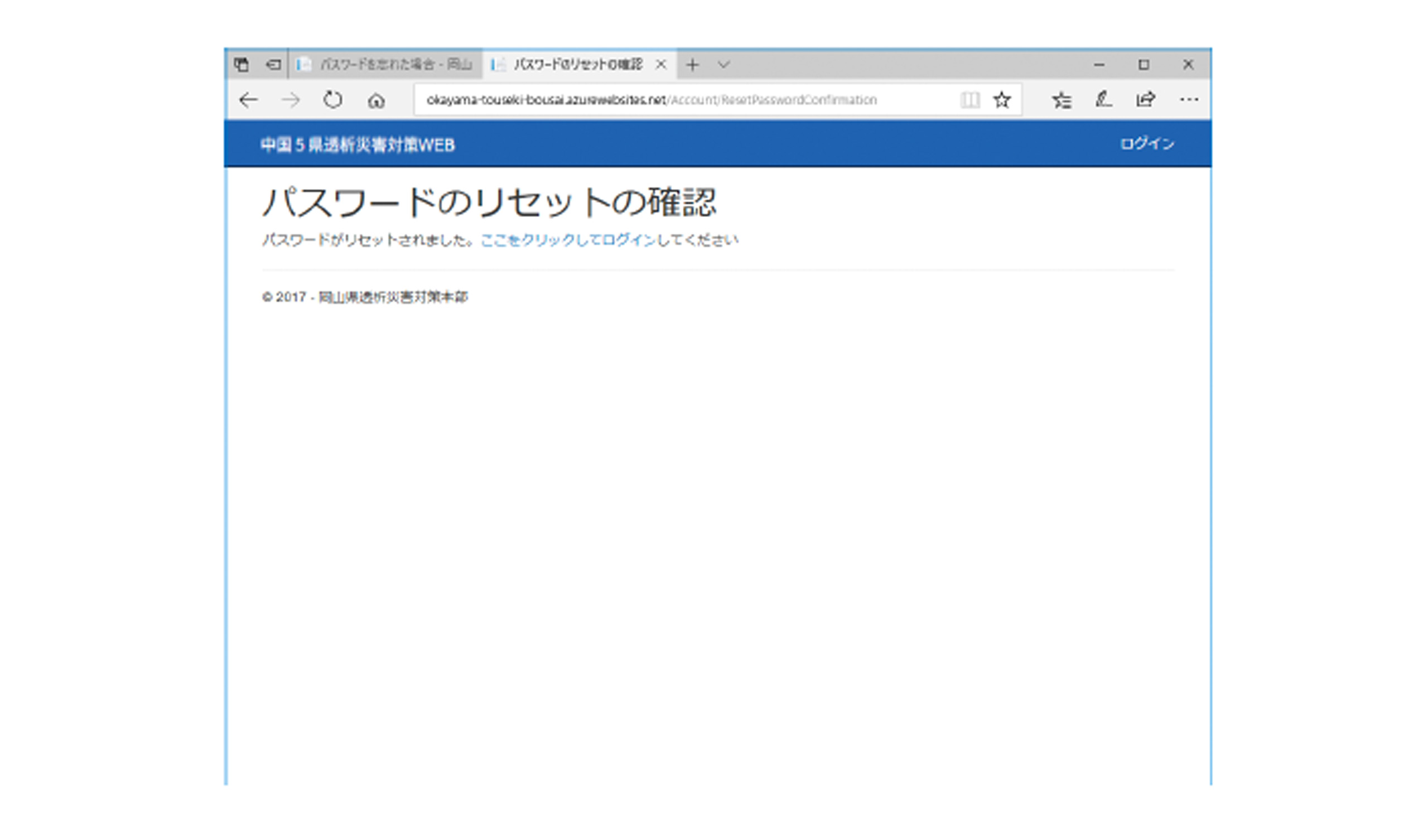Go to the home page icon
Image resolution: width=1428 pixels, height=840 pixels.
(376, 102)
